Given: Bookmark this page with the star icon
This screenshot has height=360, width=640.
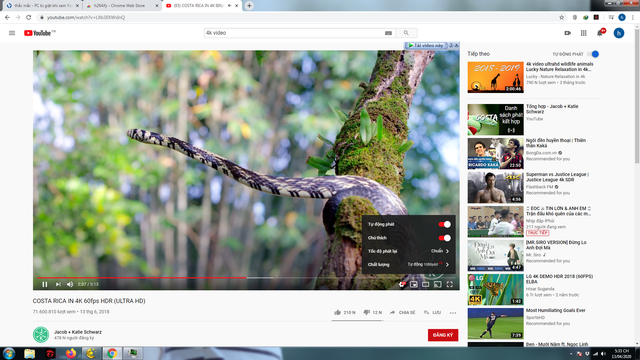Looking at the screenshot, I should point(562,17).
